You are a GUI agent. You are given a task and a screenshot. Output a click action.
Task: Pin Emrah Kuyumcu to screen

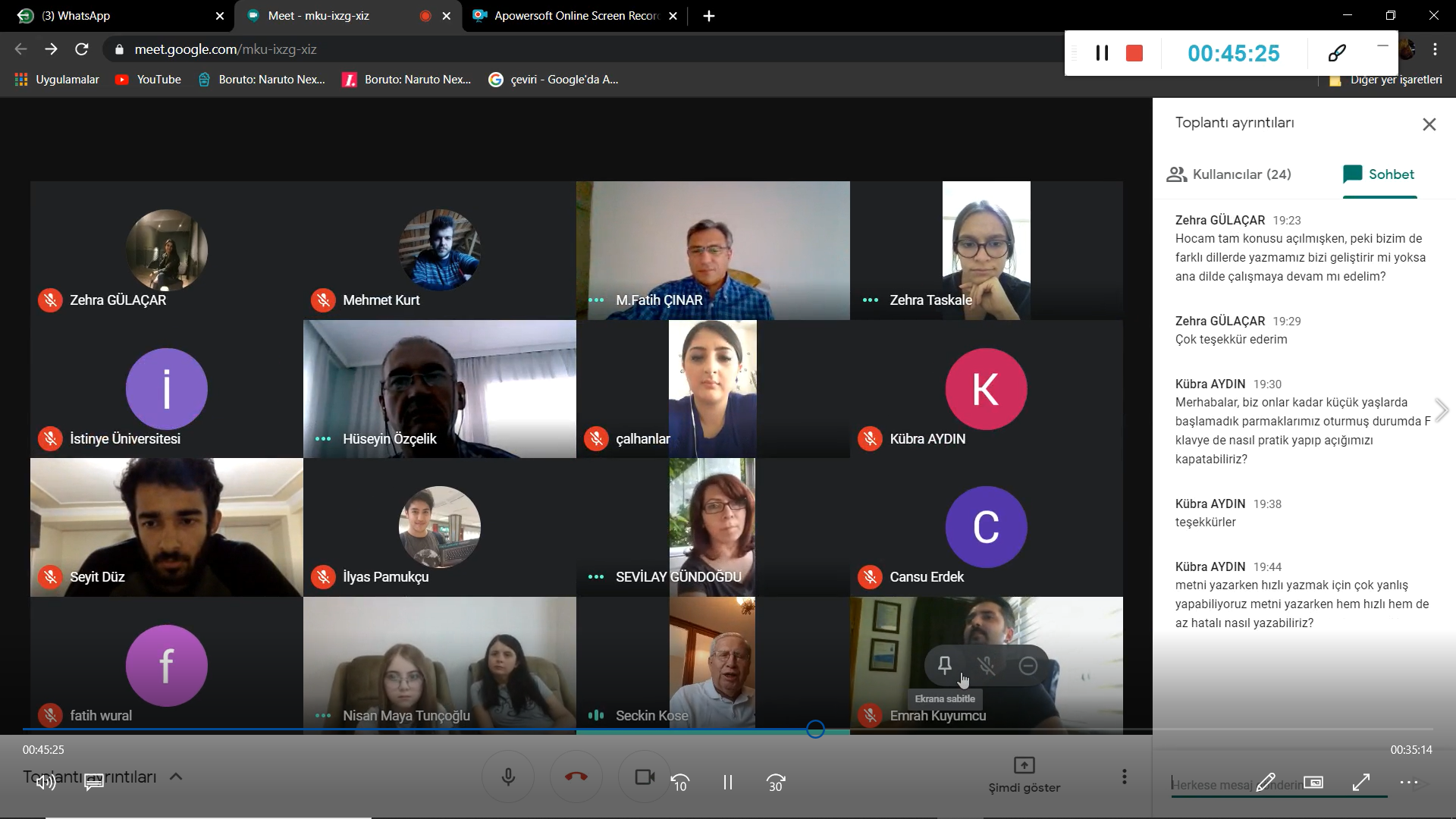click(x=944, y=665)
